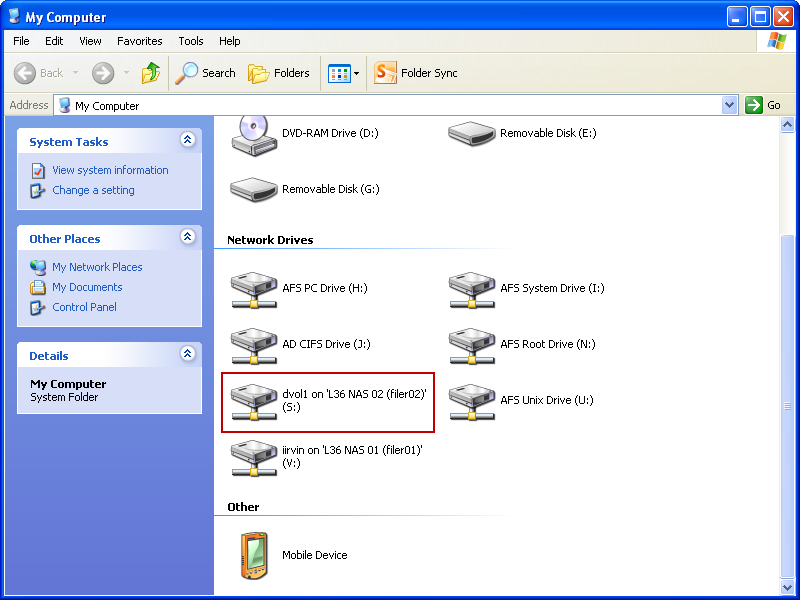
Task: Select the AFS PC Drive (H:) icon
Action: click(254, 290)
